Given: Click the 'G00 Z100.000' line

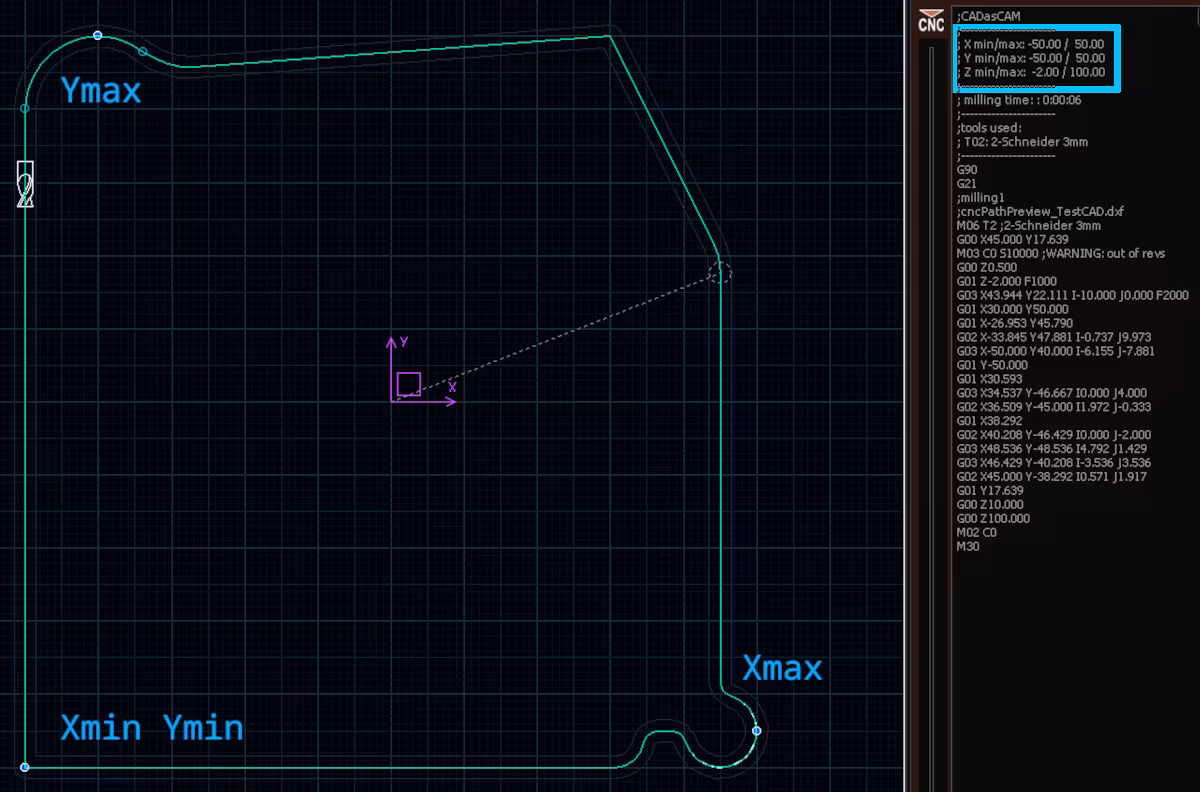Looking at the screenshot, I should tap(993, 520).
